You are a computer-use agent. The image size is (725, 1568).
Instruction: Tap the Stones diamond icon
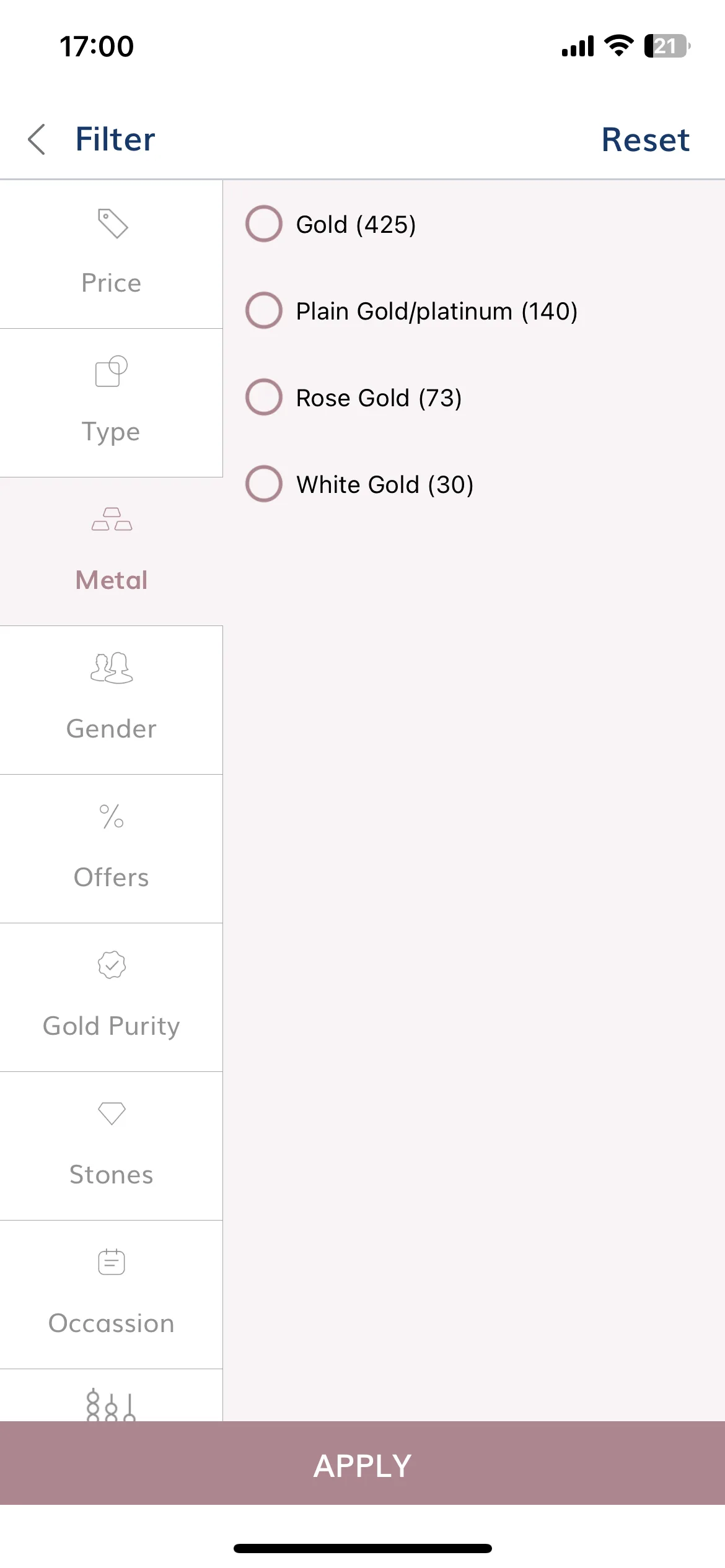click(x=112, y=1113)
